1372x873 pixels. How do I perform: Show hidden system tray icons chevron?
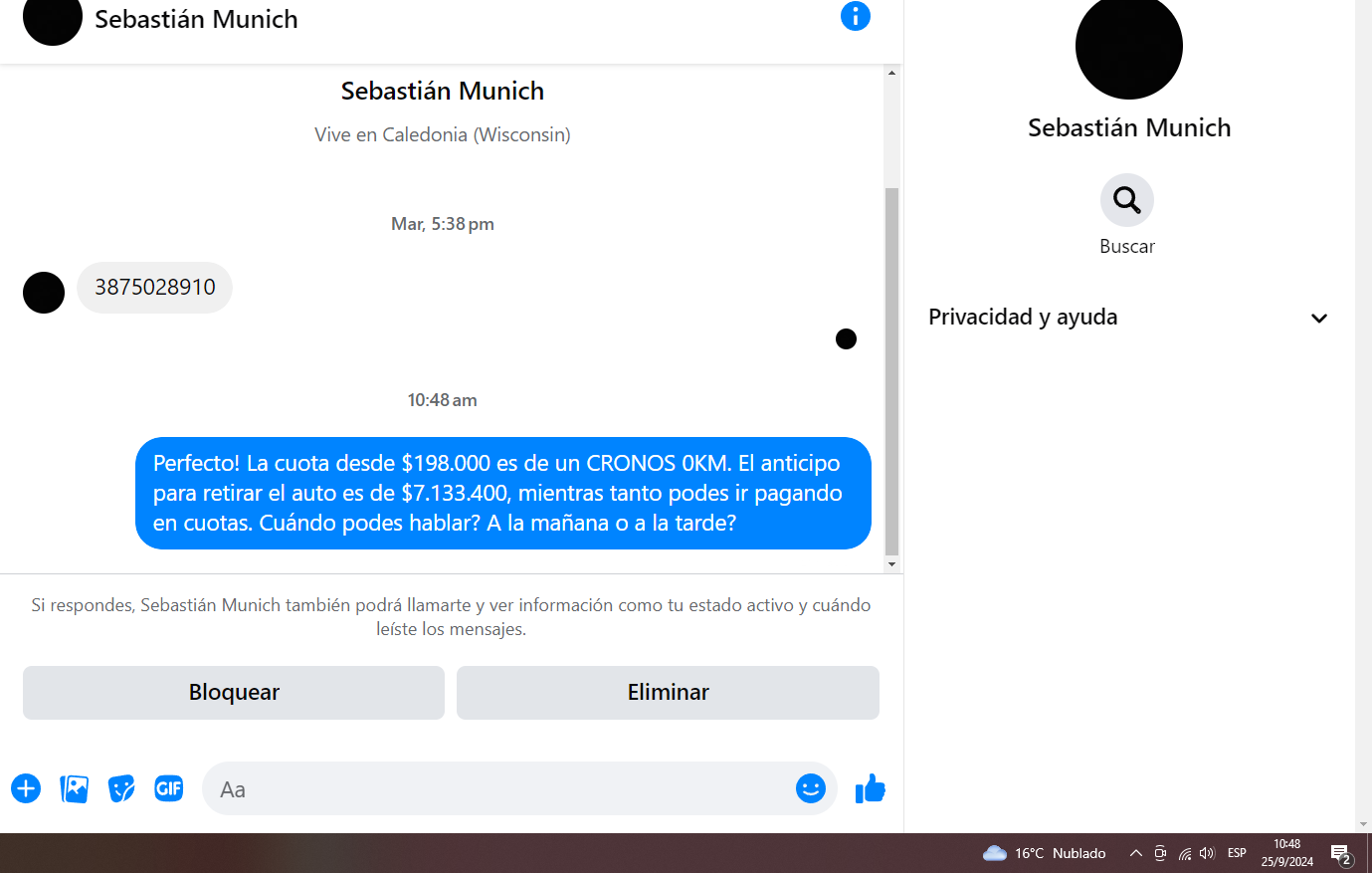[1135, 853]
